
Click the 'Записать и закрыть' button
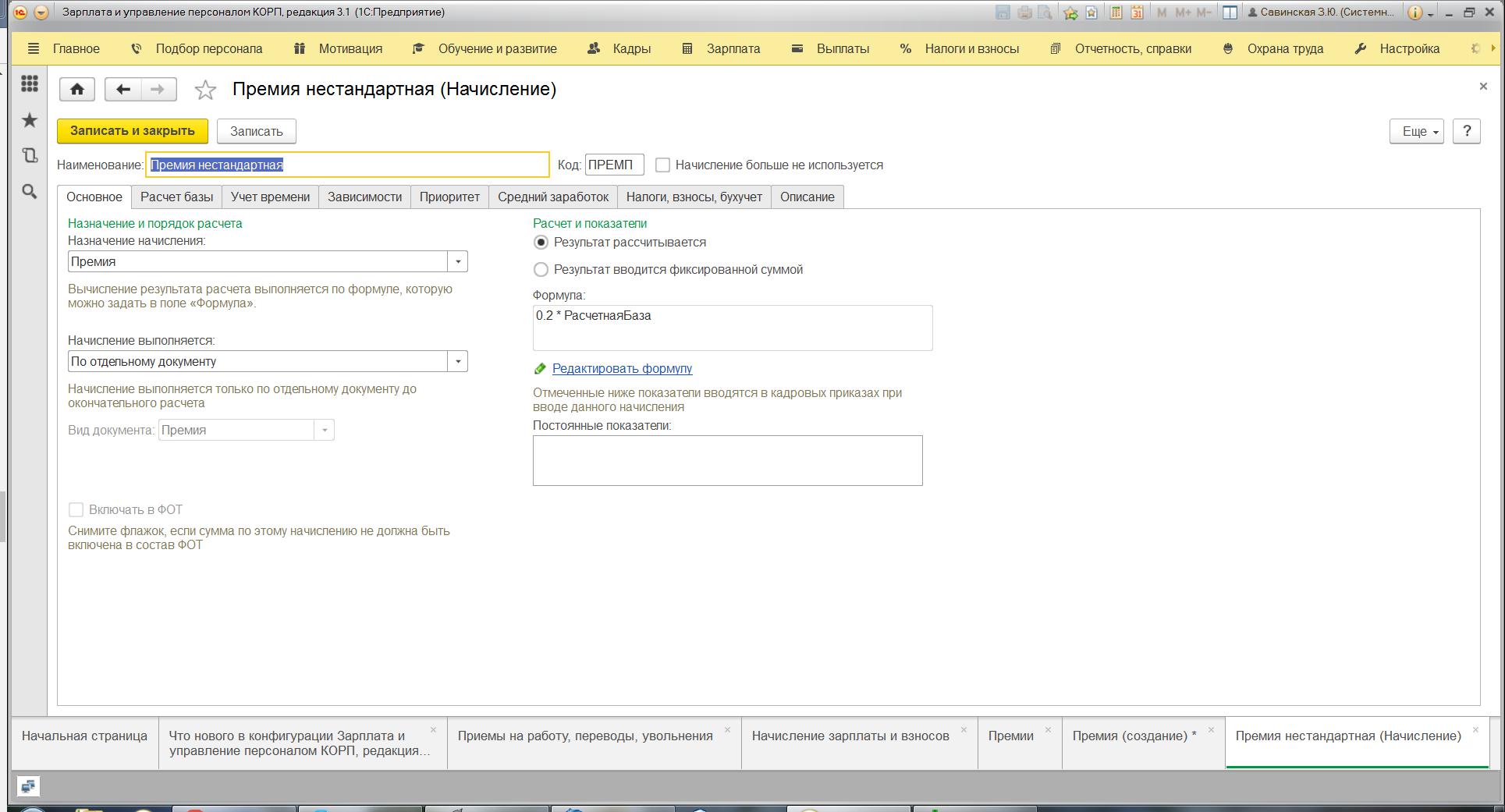point(133,131)
